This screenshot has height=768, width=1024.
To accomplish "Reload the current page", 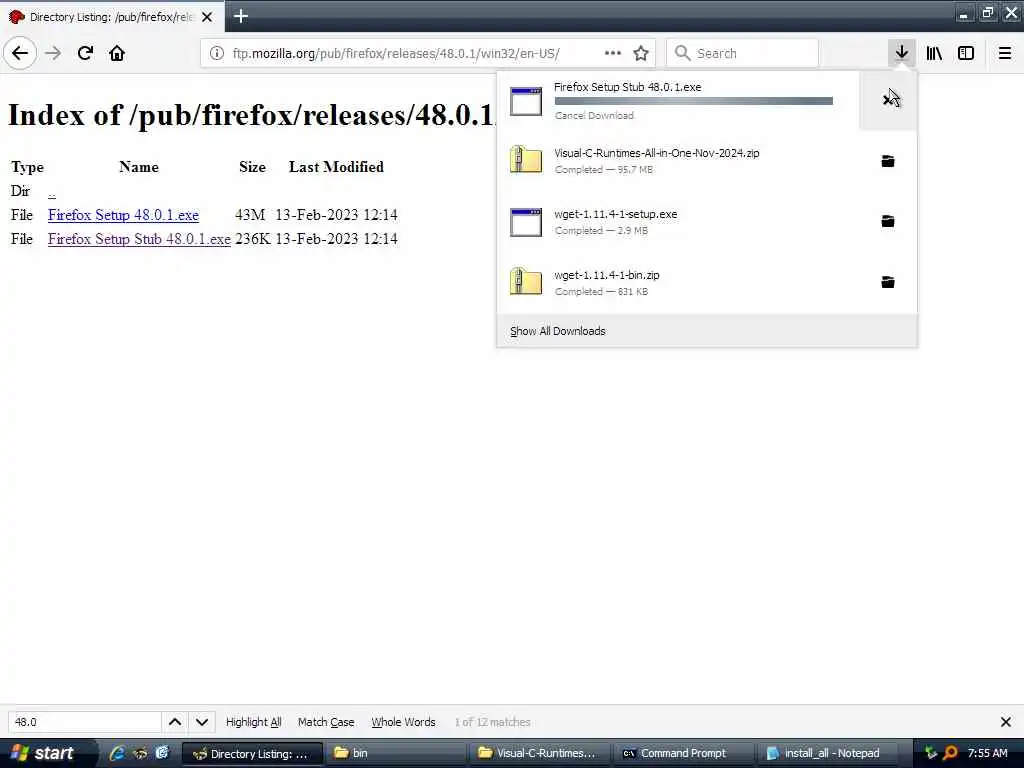I will [85, 53].
